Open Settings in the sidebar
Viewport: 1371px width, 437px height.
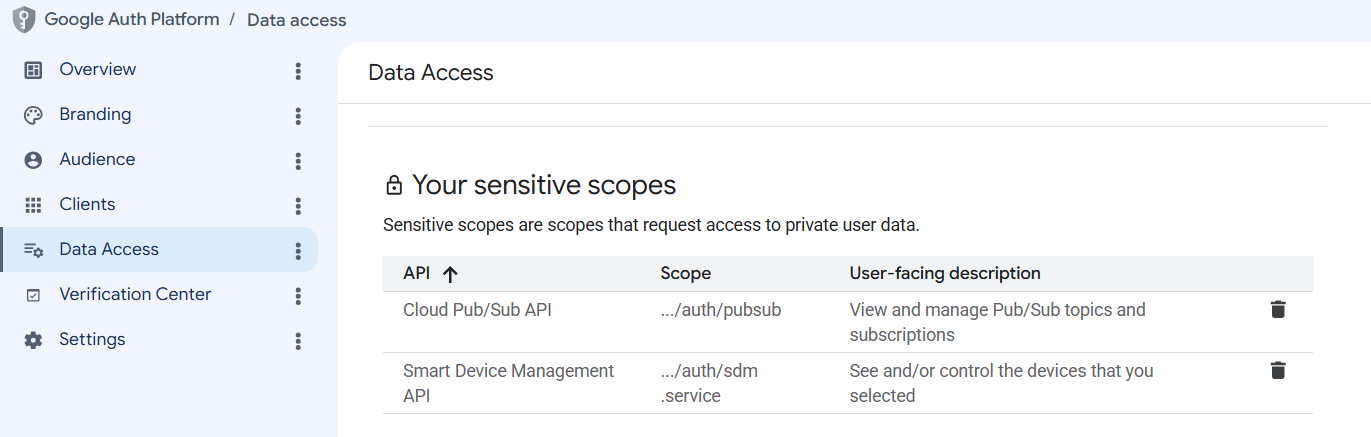point(92,339)
